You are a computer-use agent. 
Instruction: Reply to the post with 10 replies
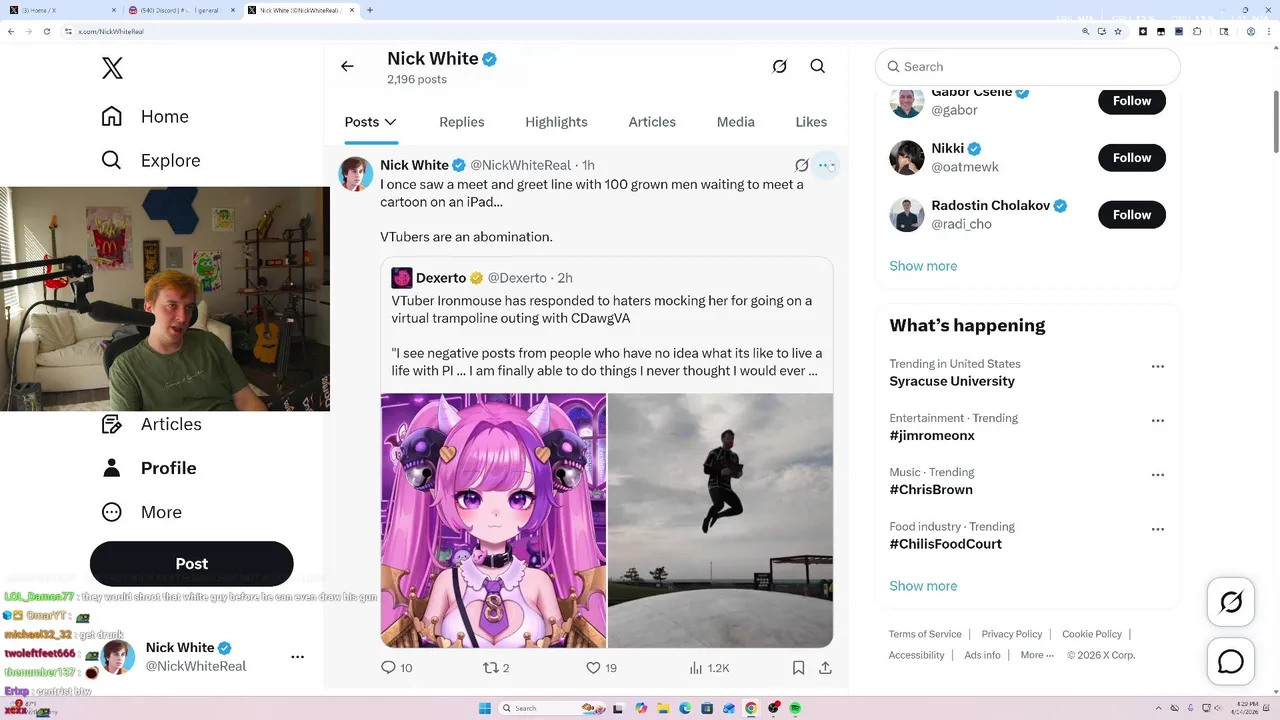click(397, 668)
